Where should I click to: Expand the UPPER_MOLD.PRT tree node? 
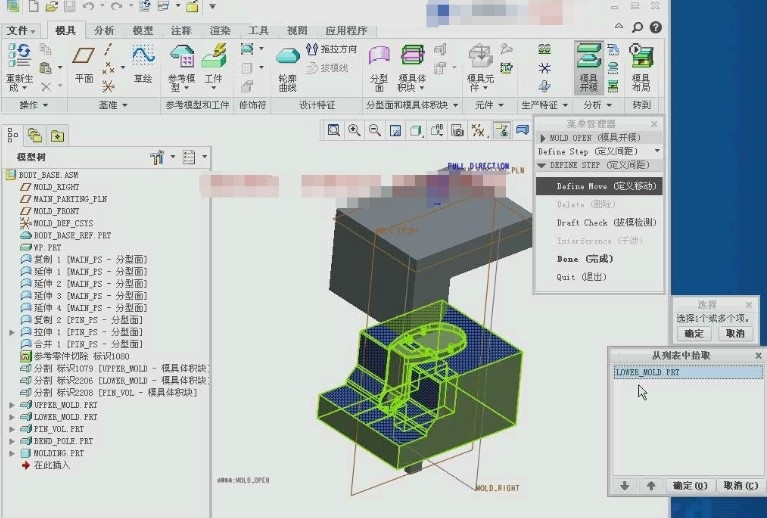click(x=12, y=405)
